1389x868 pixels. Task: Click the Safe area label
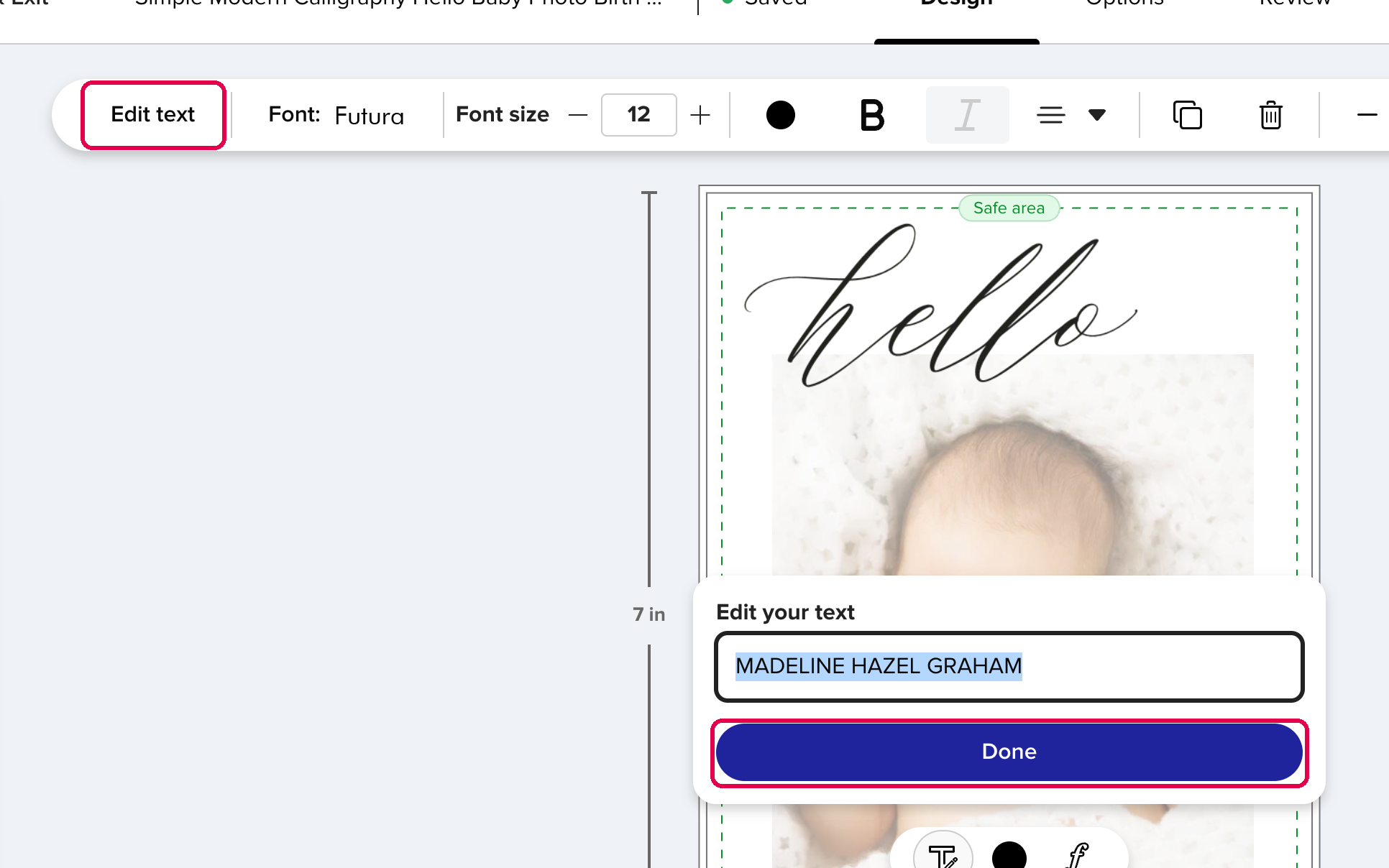[1009, 208]
